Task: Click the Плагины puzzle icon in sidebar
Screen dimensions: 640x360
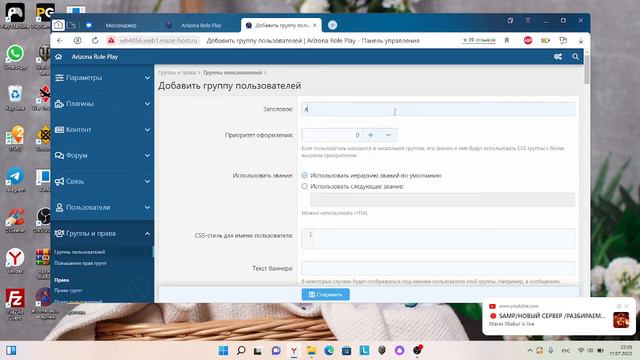Action: pos(59,104)
